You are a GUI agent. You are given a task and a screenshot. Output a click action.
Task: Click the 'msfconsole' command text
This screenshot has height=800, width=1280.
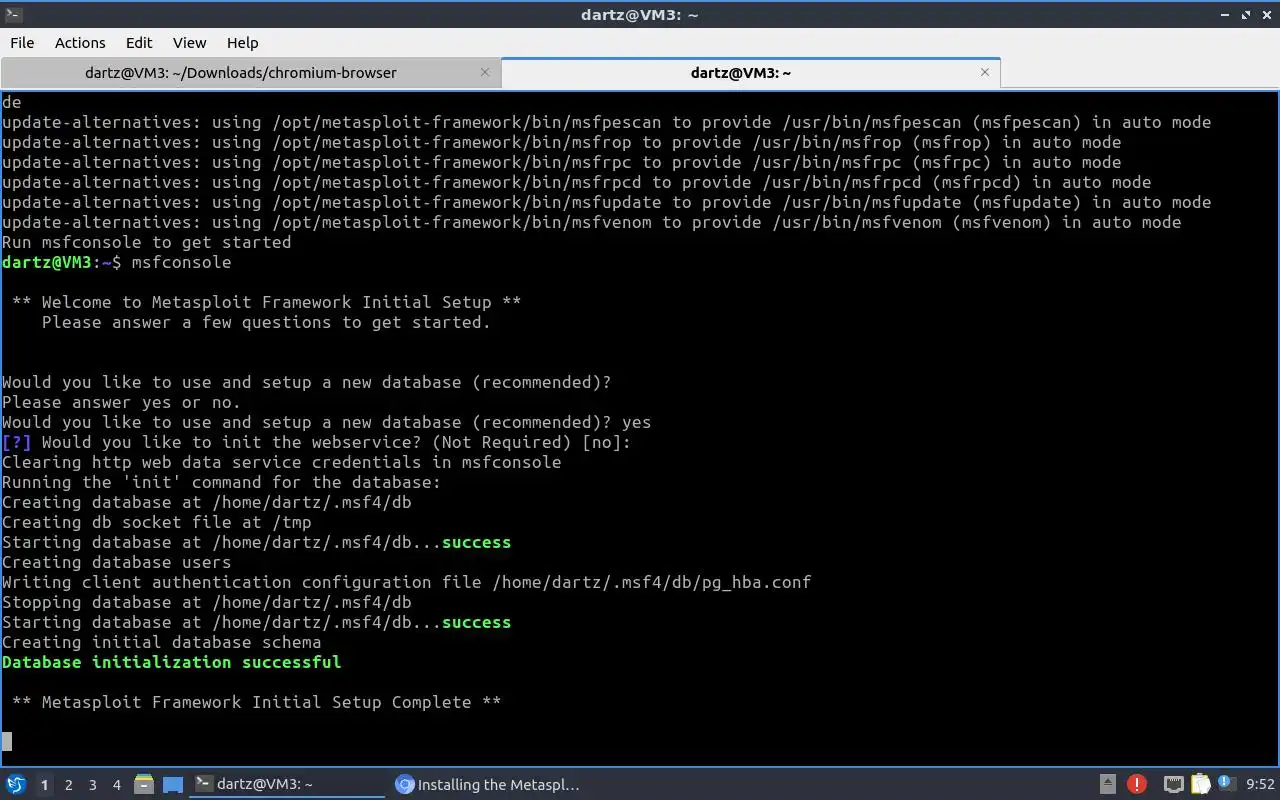pyautogui.click(x=181, y=262)
